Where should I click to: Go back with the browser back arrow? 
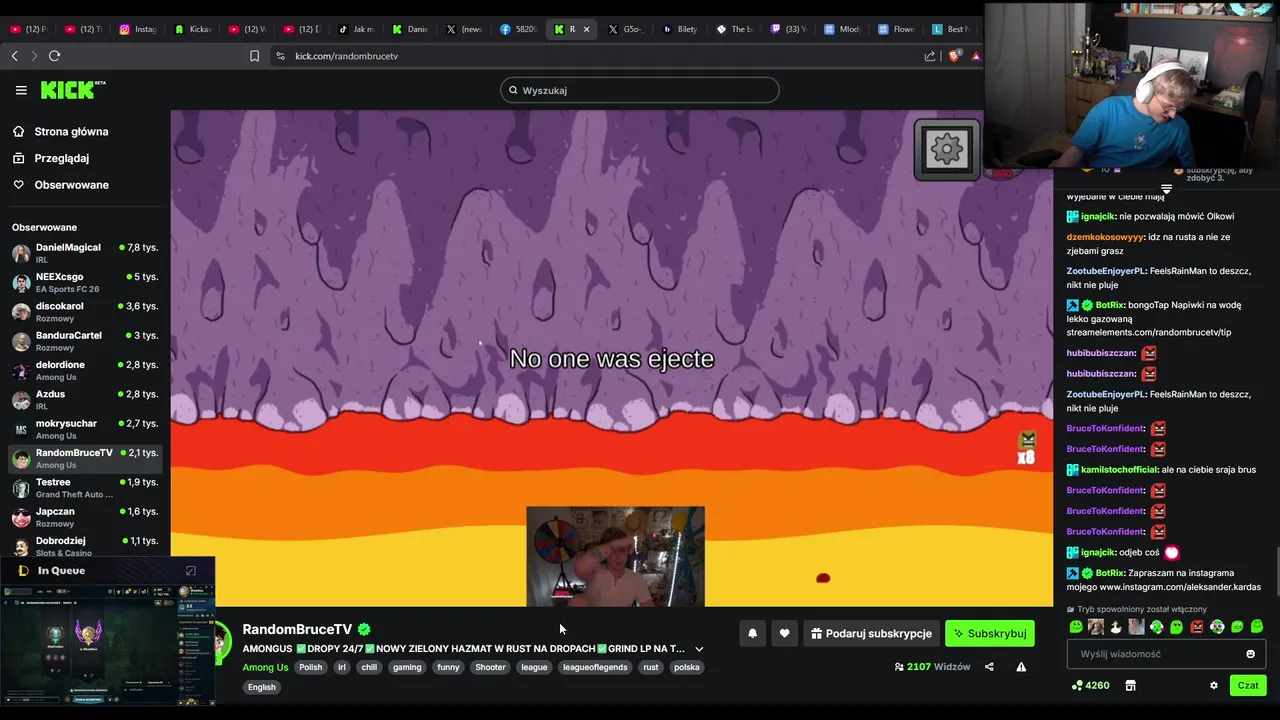coord(14,56)
